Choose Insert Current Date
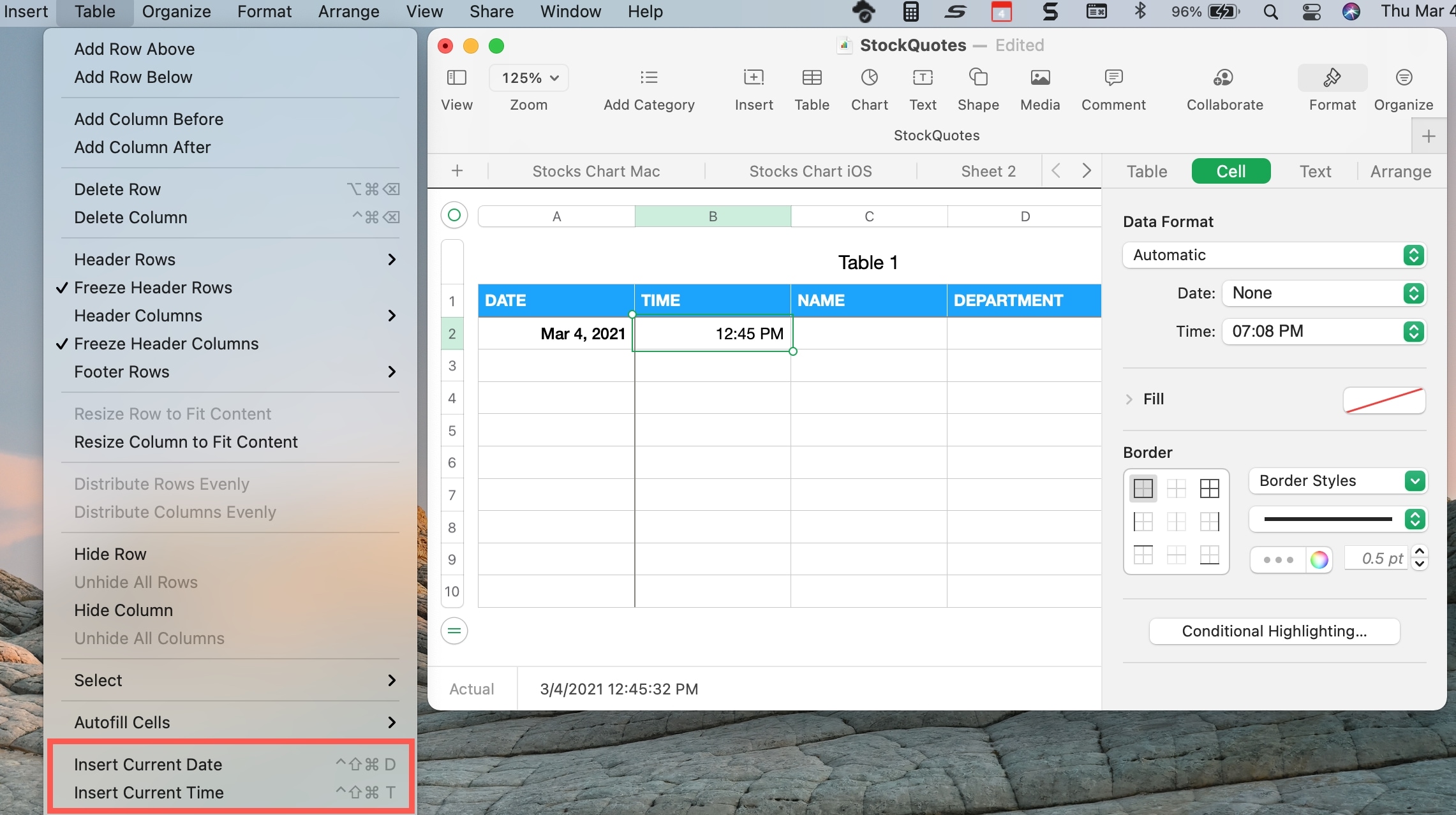 pyautogui.click(x=230, y=765)
